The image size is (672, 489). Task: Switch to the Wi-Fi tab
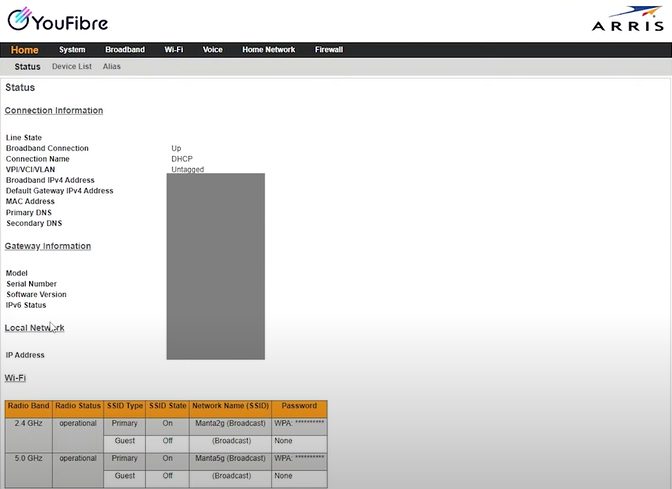click(174, 50)
